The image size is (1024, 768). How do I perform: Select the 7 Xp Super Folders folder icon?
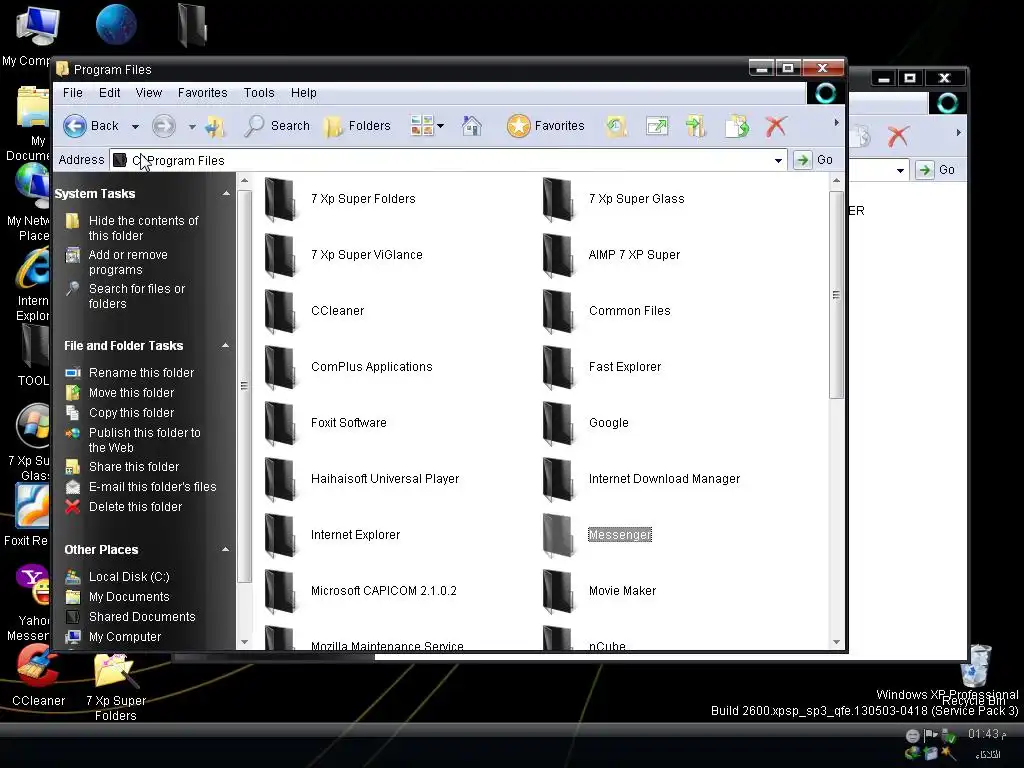(x=281, y=199)
